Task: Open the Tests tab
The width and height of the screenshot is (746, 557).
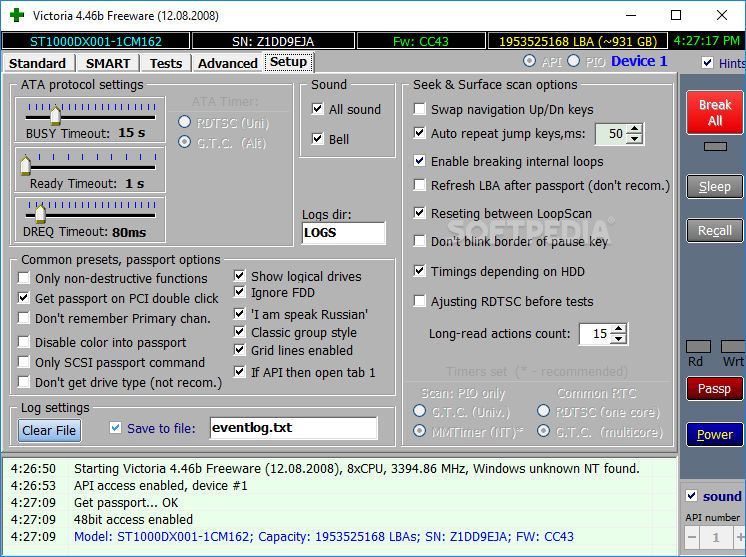Action: pos(166,63)
